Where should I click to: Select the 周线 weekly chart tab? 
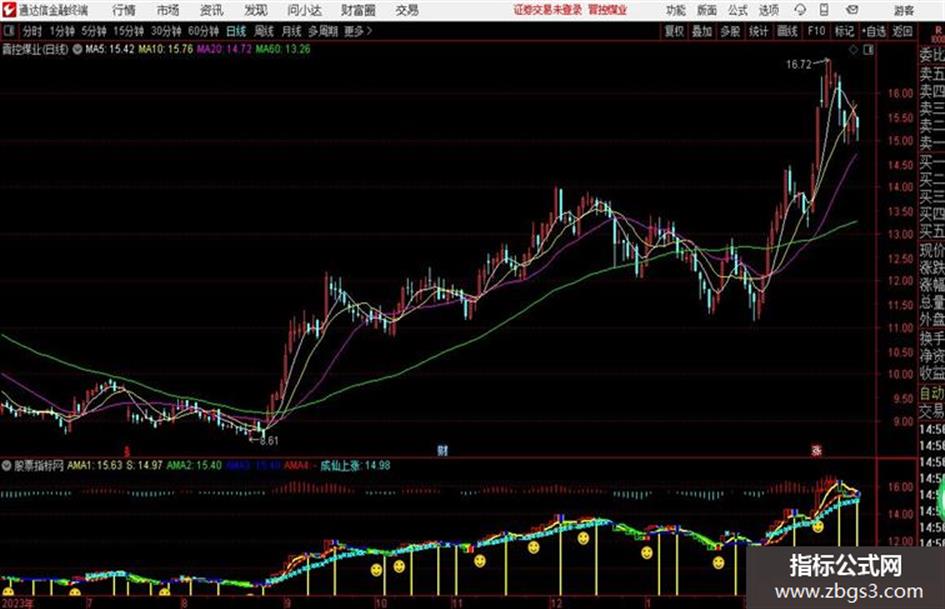264,31
